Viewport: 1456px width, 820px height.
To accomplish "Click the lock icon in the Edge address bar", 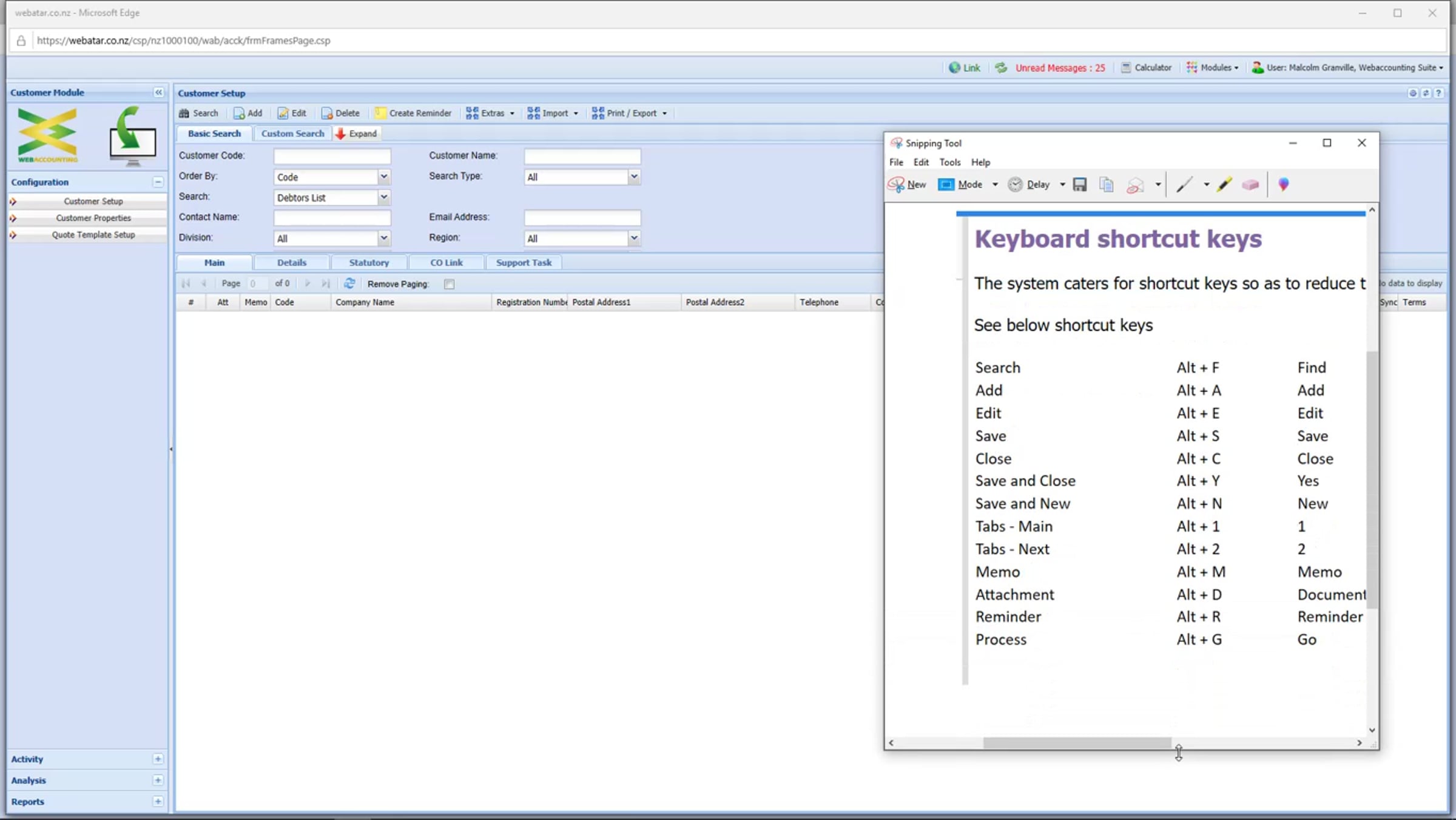I will [21, 41].
